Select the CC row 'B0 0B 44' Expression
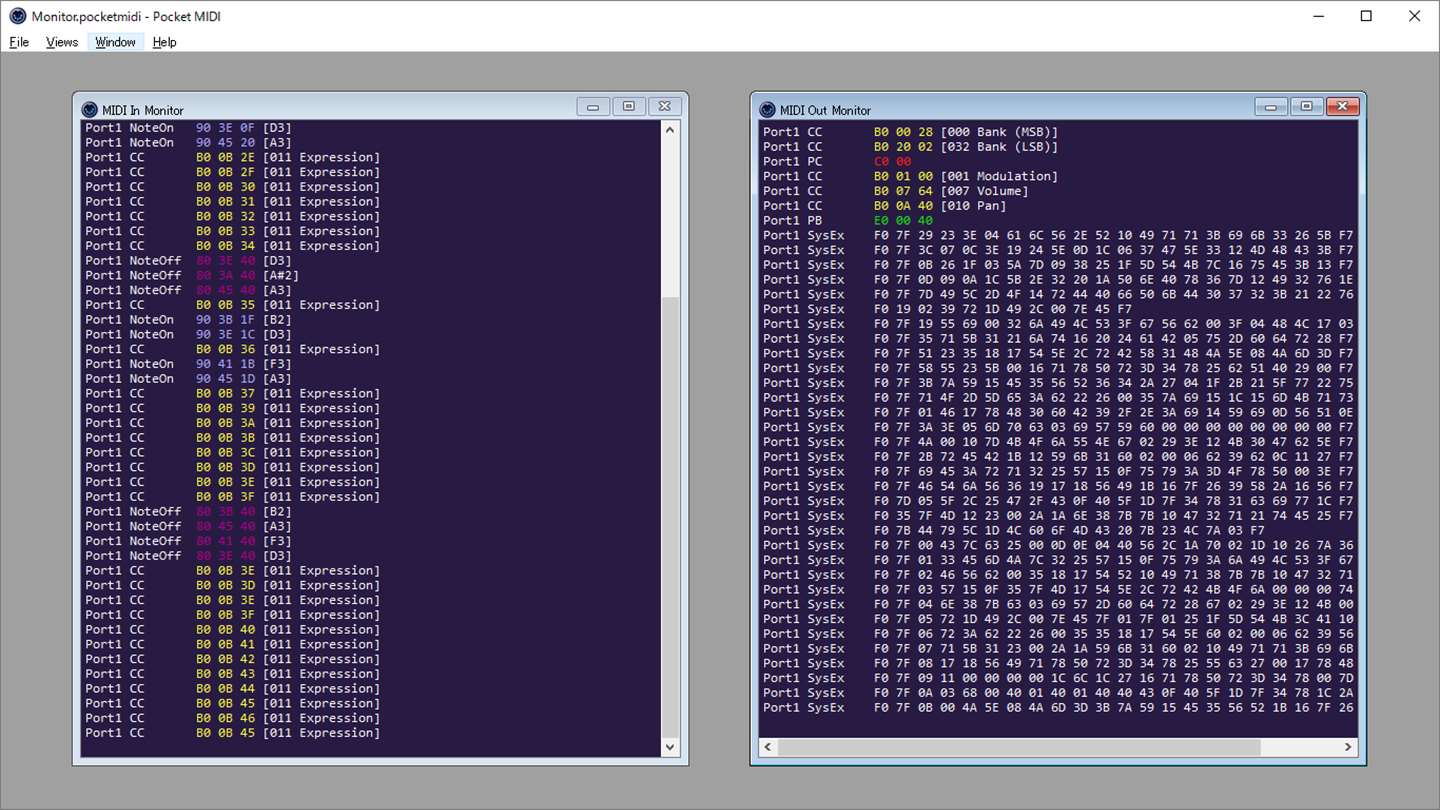This screenshot has width=1440, height=810. coord(232,689)
